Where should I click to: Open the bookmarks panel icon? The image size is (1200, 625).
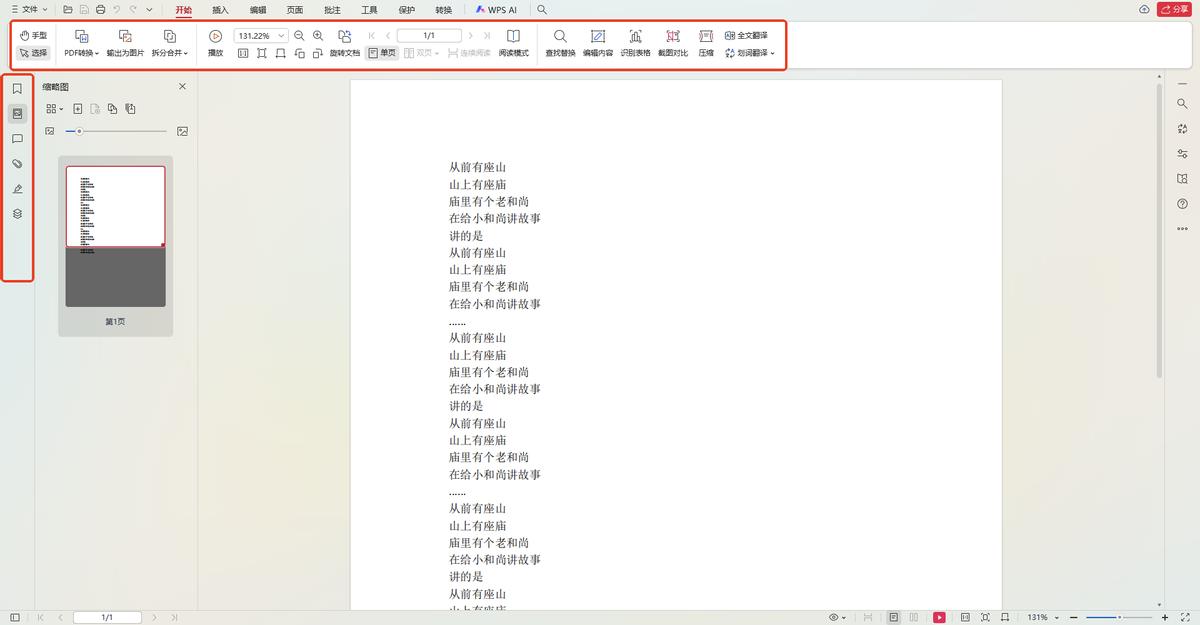point(17,88)
